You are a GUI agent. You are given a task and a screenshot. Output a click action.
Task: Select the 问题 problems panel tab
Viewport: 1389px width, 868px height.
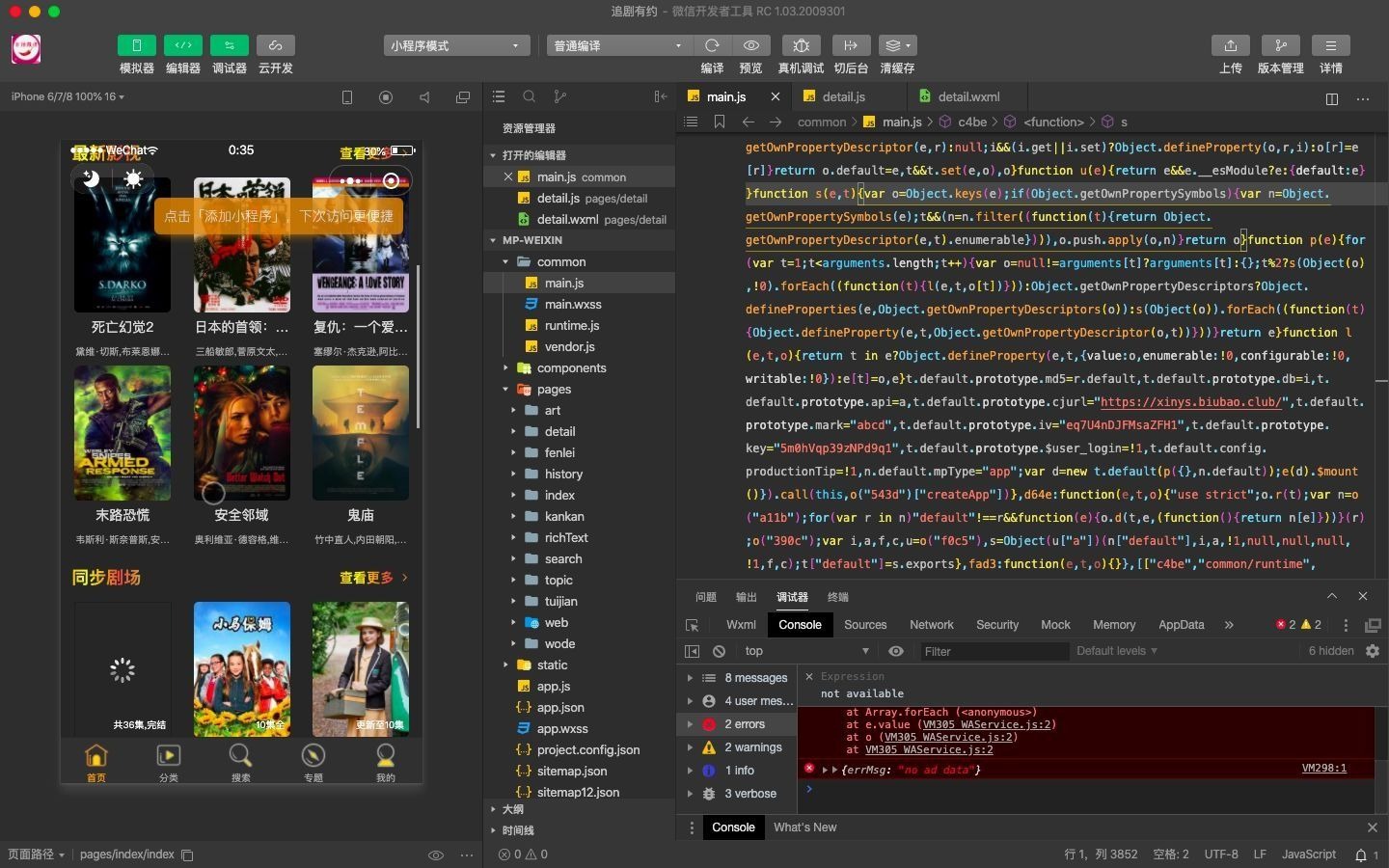coord(706,597)
